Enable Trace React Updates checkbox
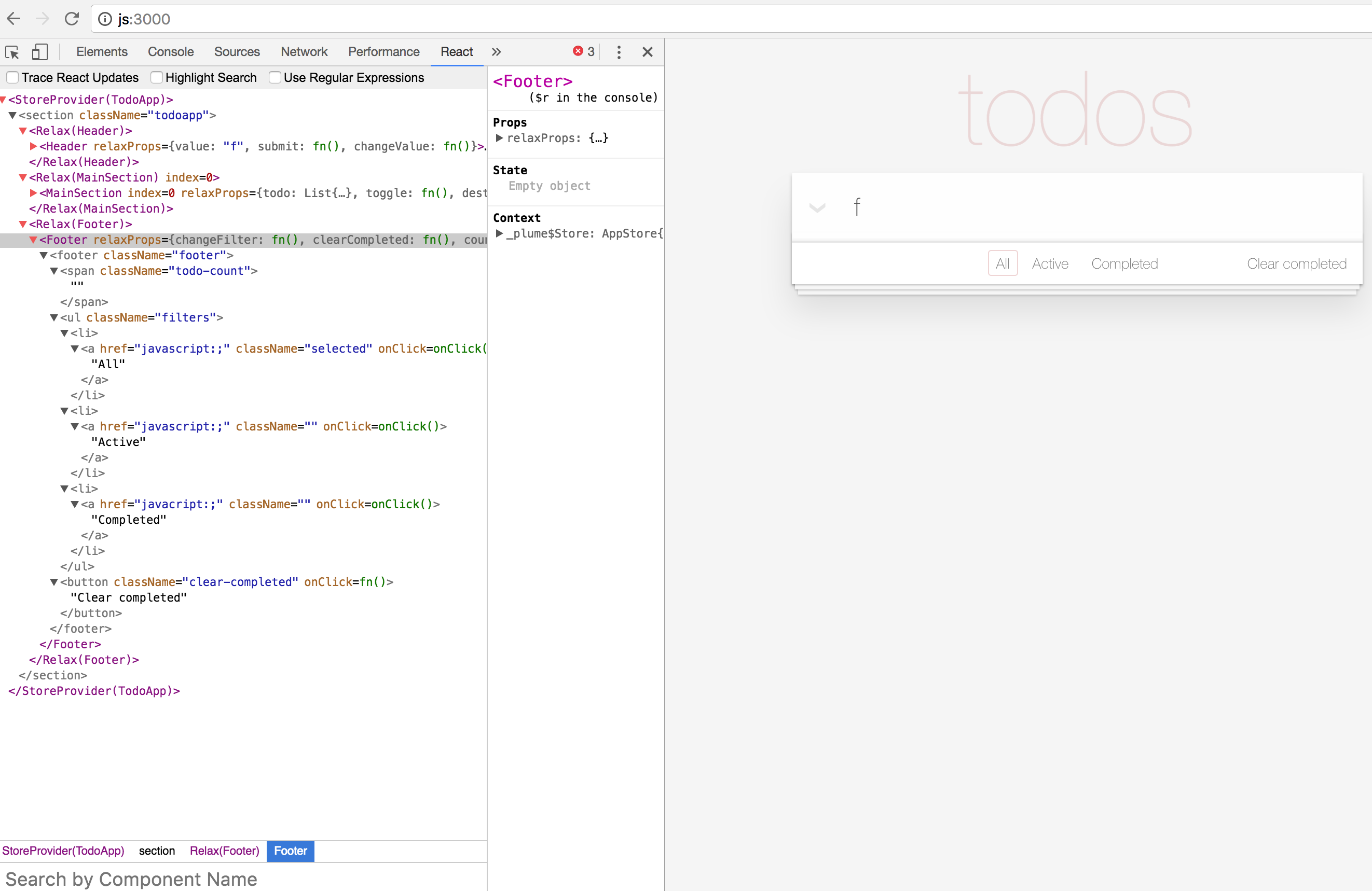Image resolution: width=1372 pixels, height=891 pixels. coord(12,77)
